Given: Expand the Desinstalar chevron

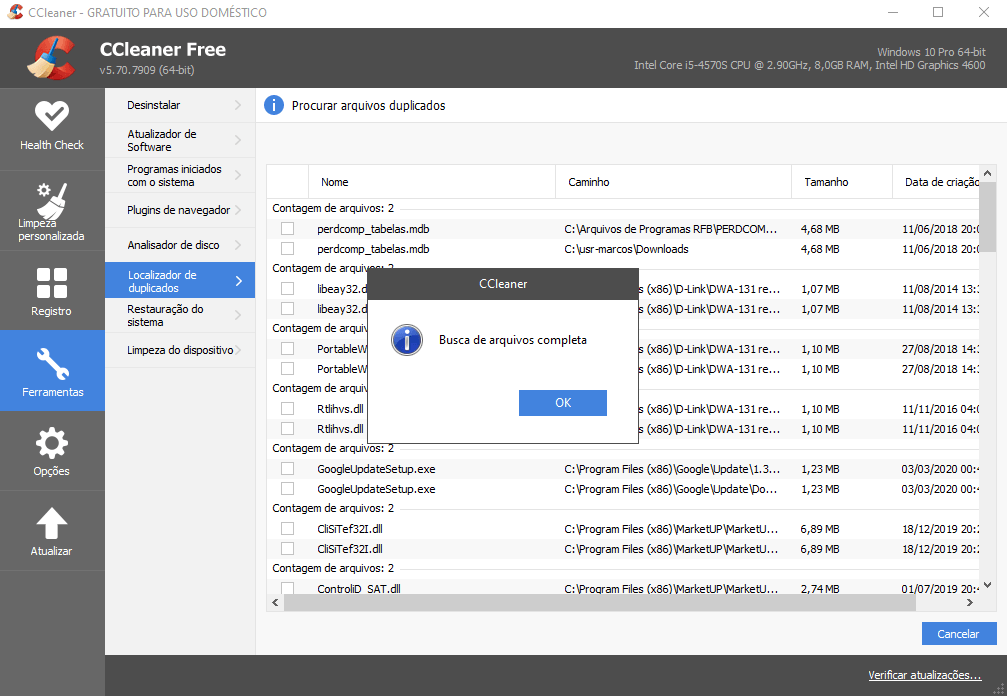Looking at the screenshot, I should point(238,105).
